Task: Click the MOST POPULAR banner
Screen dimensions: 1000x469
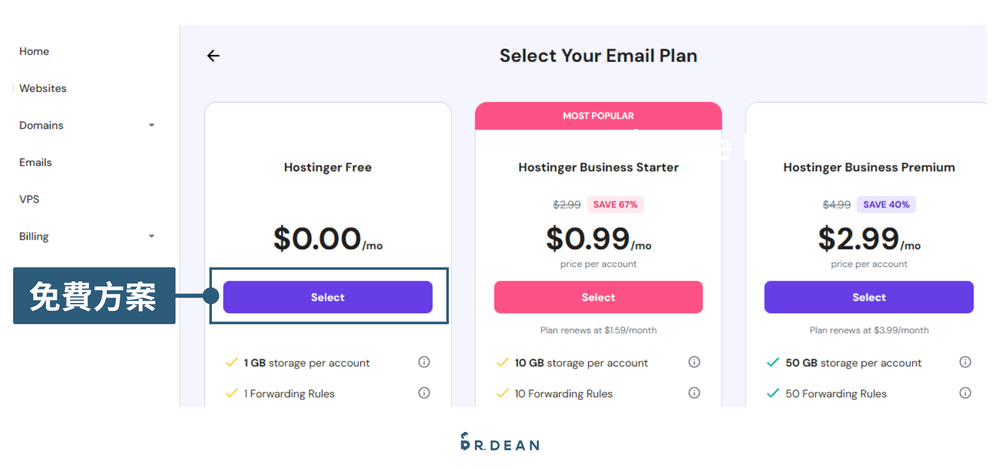Action: click(598, 116)
